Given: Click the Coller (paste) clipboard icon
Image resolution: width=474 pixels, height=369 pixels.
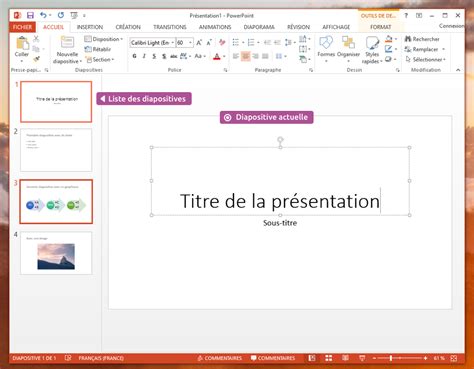Looking at the screenshot, I should 22,43.
